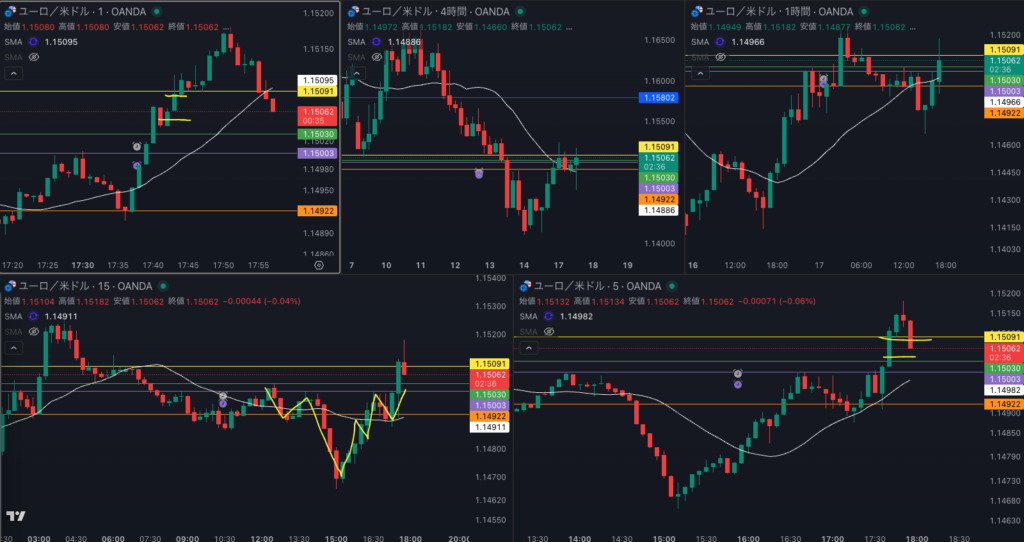This screenshot has height=542, width=1024.
Task: Select the blue 1.15802 price label on 4-hour chart
Action: click(x=657, y=98)
